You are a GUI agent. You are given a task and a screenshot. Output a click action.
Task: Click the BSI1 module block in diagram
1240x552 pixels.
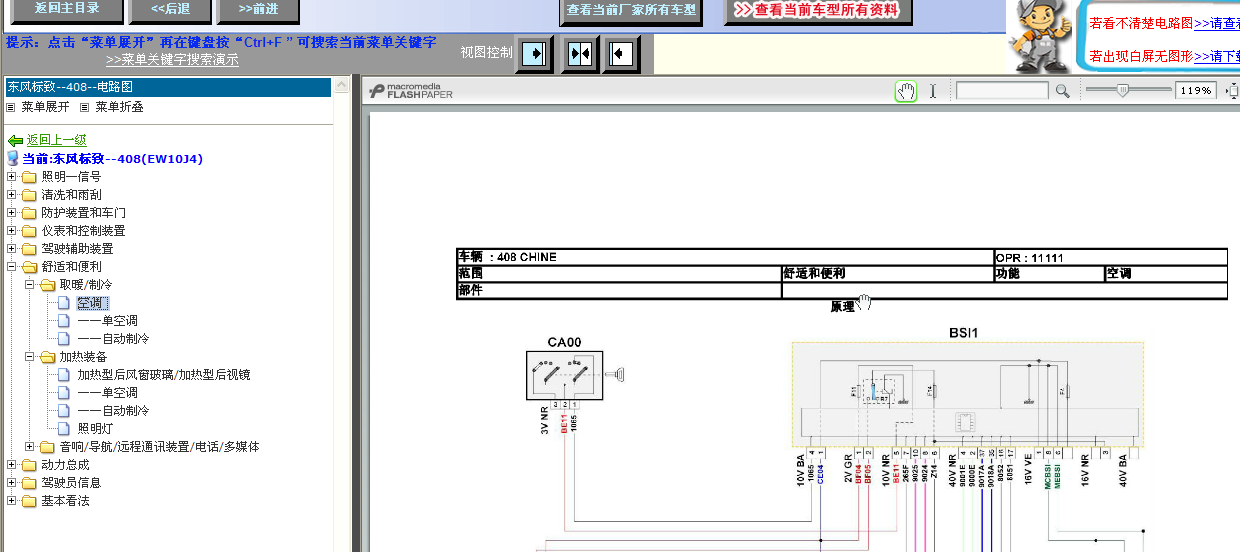pos(967,395)
